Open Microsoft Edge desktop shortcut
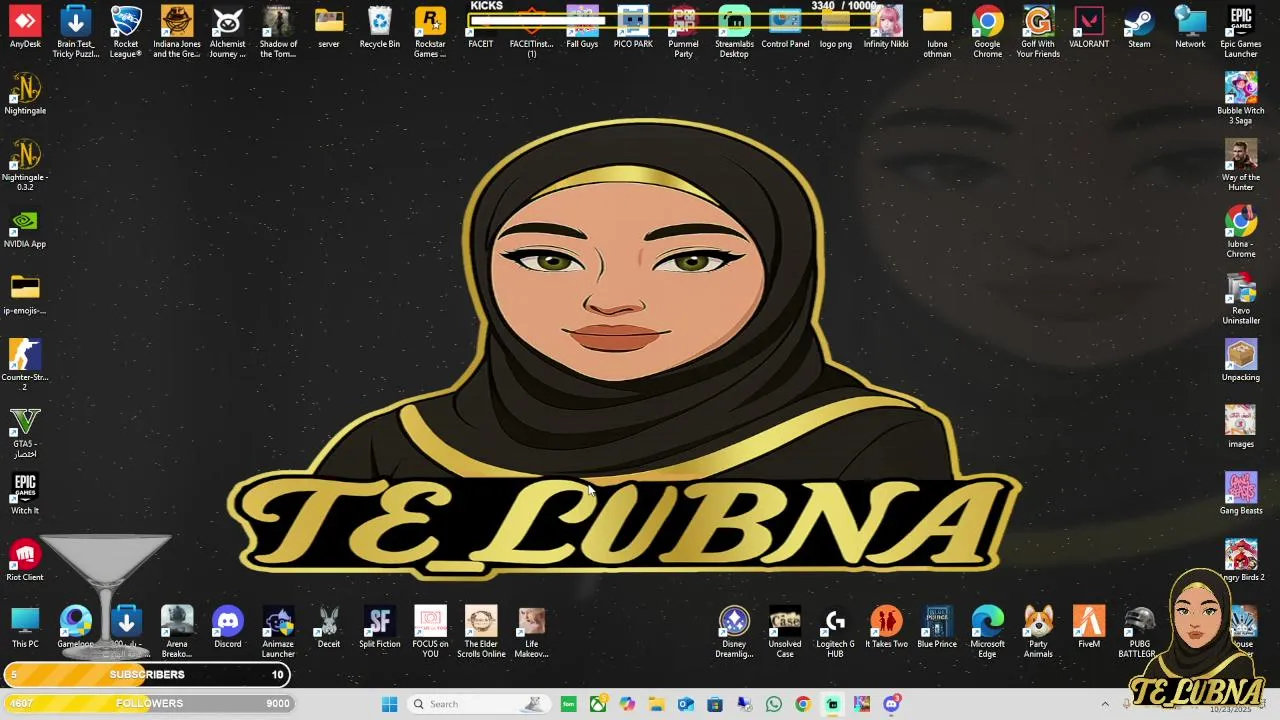 click(x=987, y=632)
